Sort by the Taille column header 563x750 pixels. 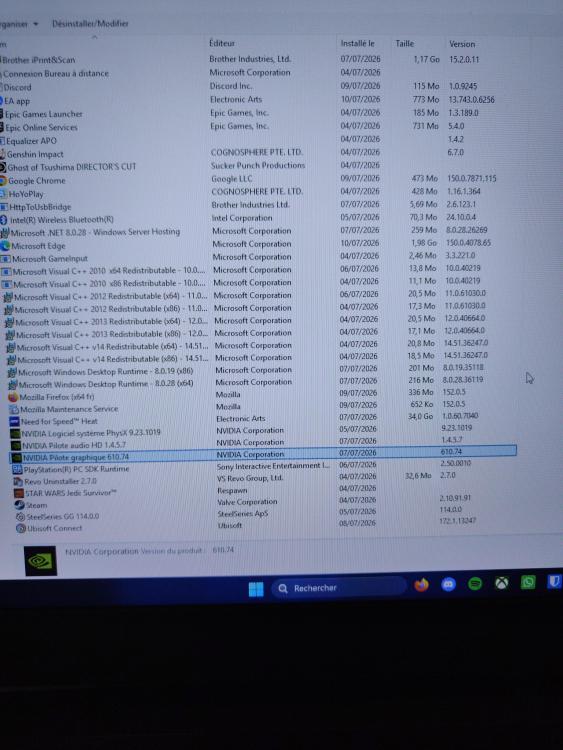405,44
